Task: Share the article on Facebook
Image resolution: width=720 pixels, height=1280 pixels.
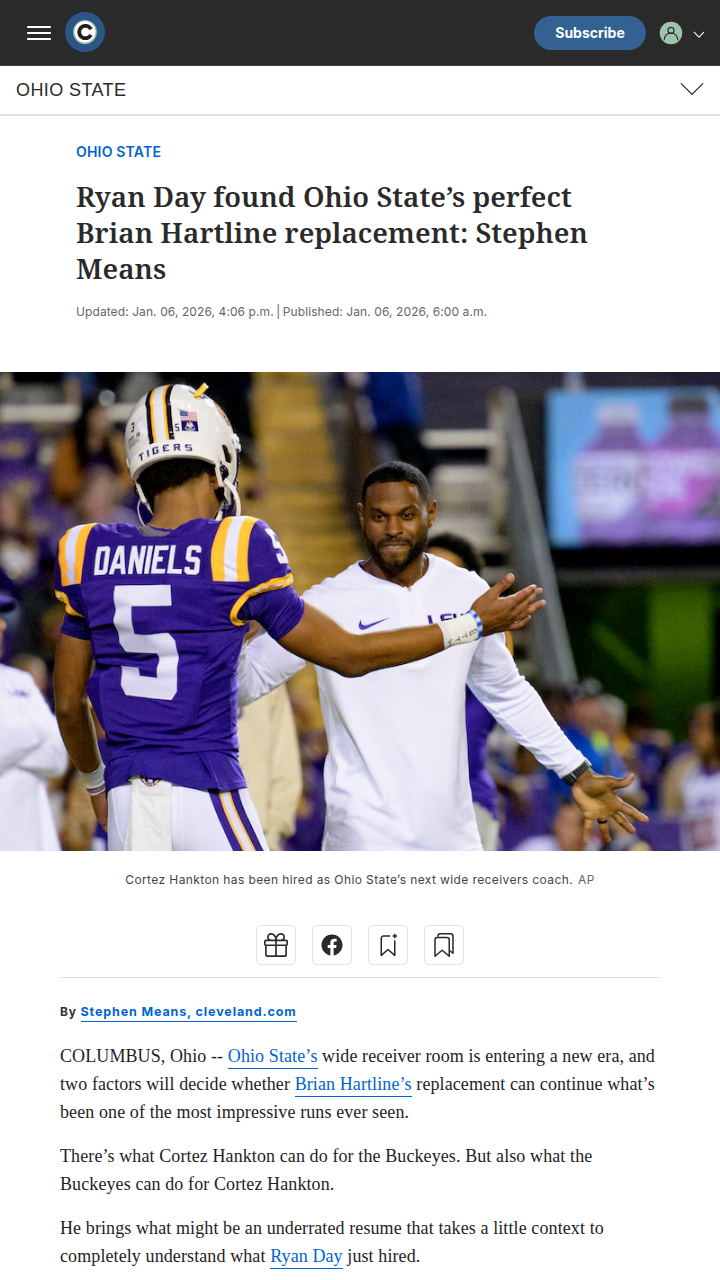Action: pos(332,945)
